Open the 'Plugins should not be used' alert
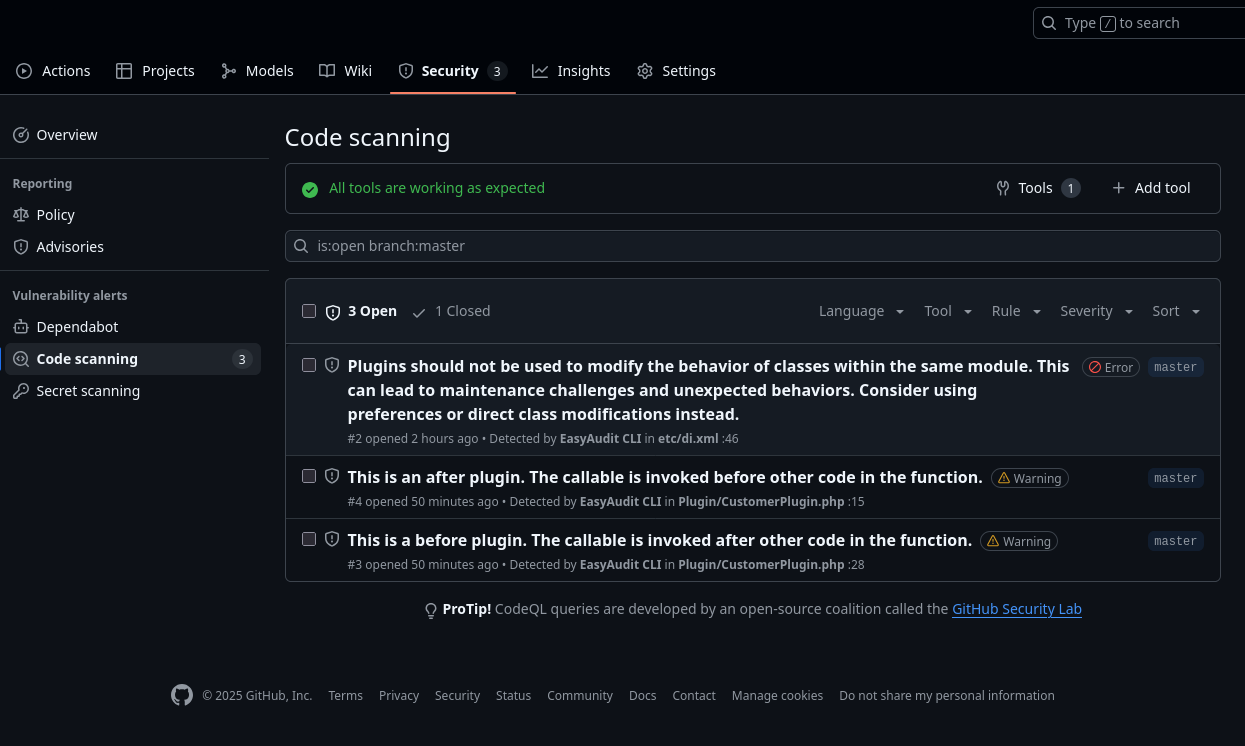Viewport: 1245px width, 746px height. pos(709,390)
